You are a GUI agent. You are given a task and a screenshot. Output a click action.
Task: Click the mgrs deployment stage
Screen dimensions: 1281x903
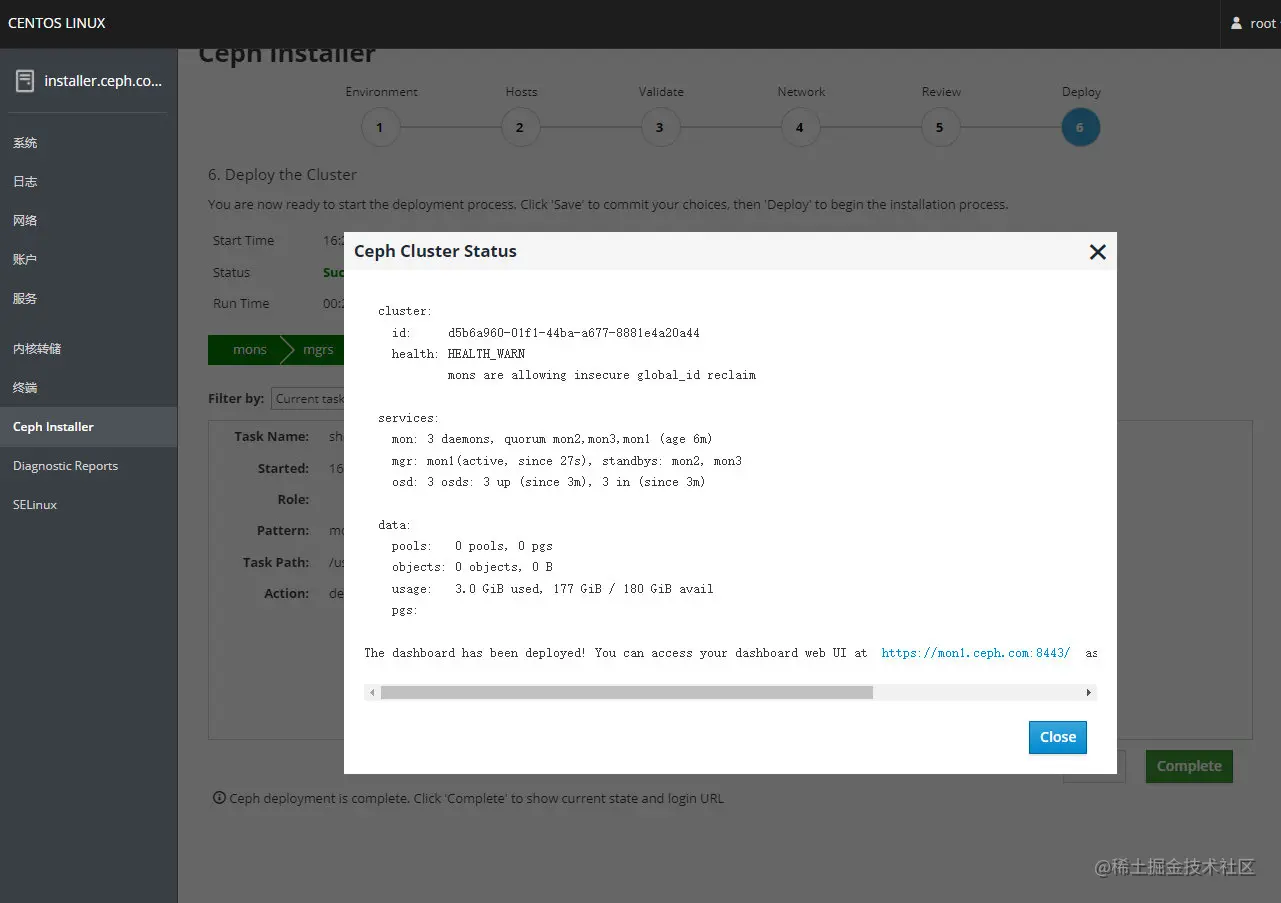click(318, 350)
